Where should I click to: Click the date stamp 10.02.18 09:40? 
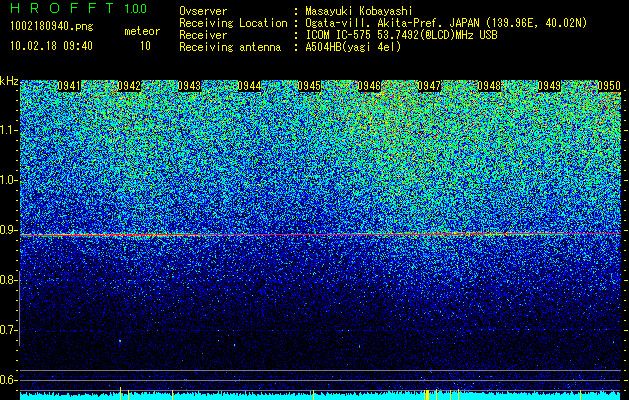(51, 46)
